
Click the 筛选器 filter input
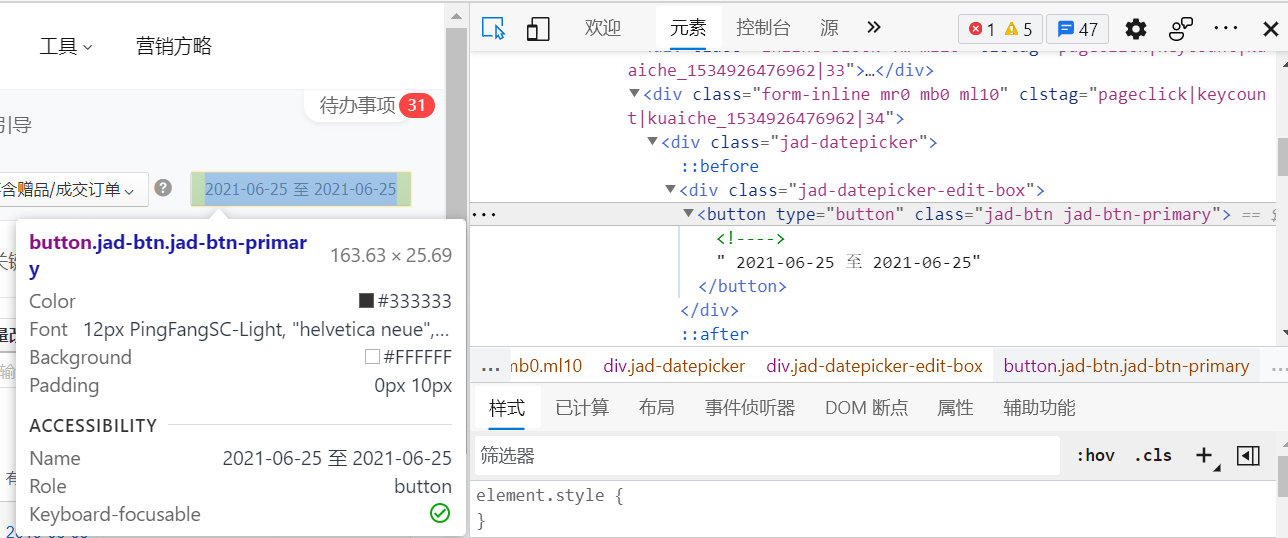(x=767, y=456)
